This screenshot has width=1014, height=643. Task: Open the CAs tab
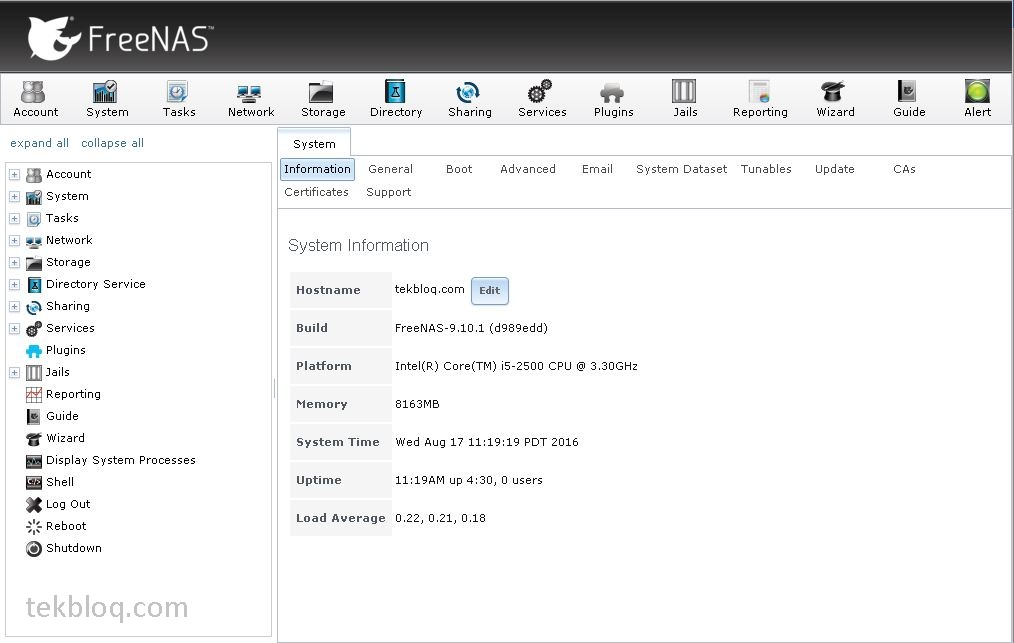pos(904,169)
